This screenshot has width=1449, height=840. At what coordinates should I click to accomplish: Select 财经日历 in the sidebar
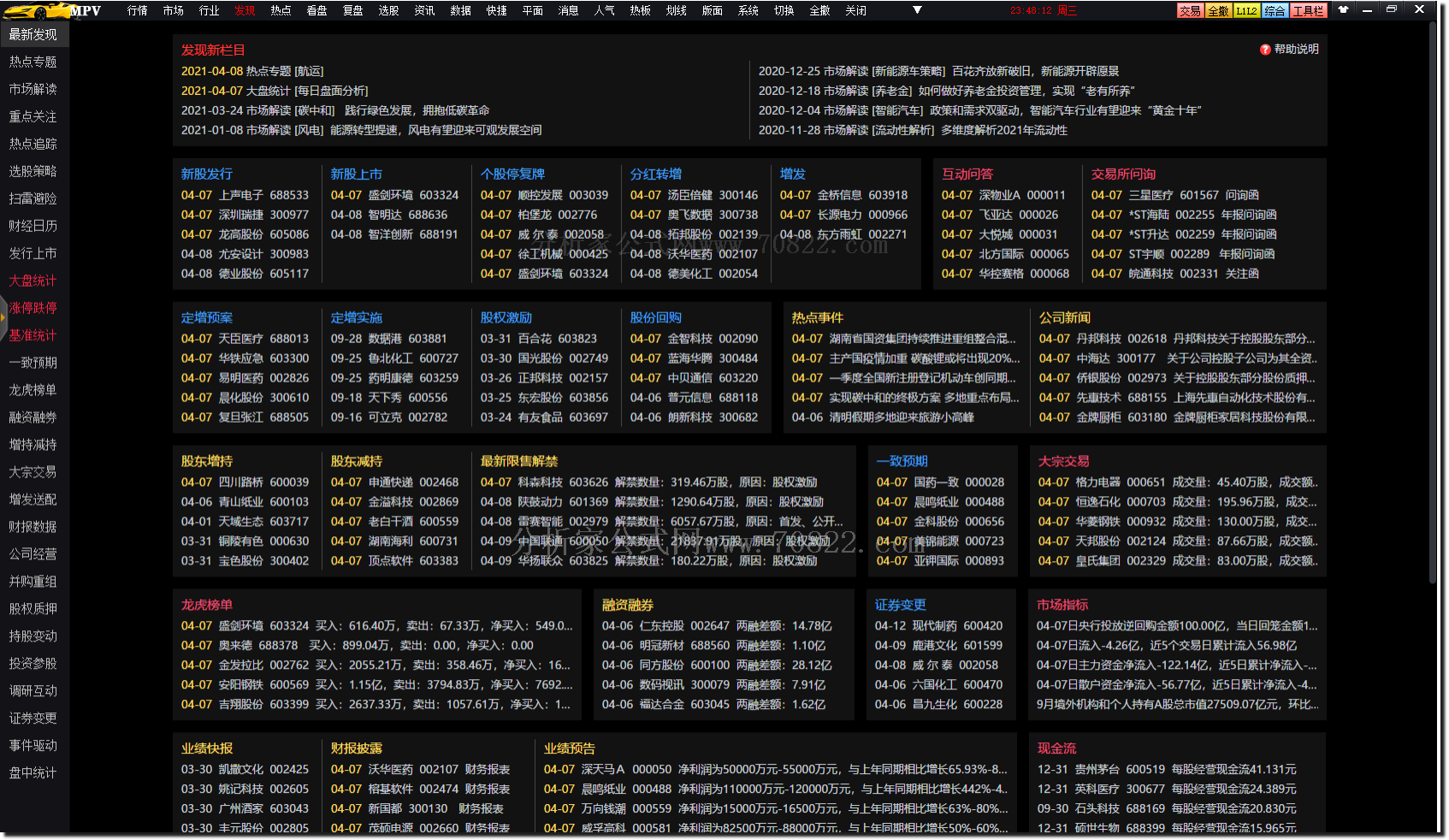34,226
